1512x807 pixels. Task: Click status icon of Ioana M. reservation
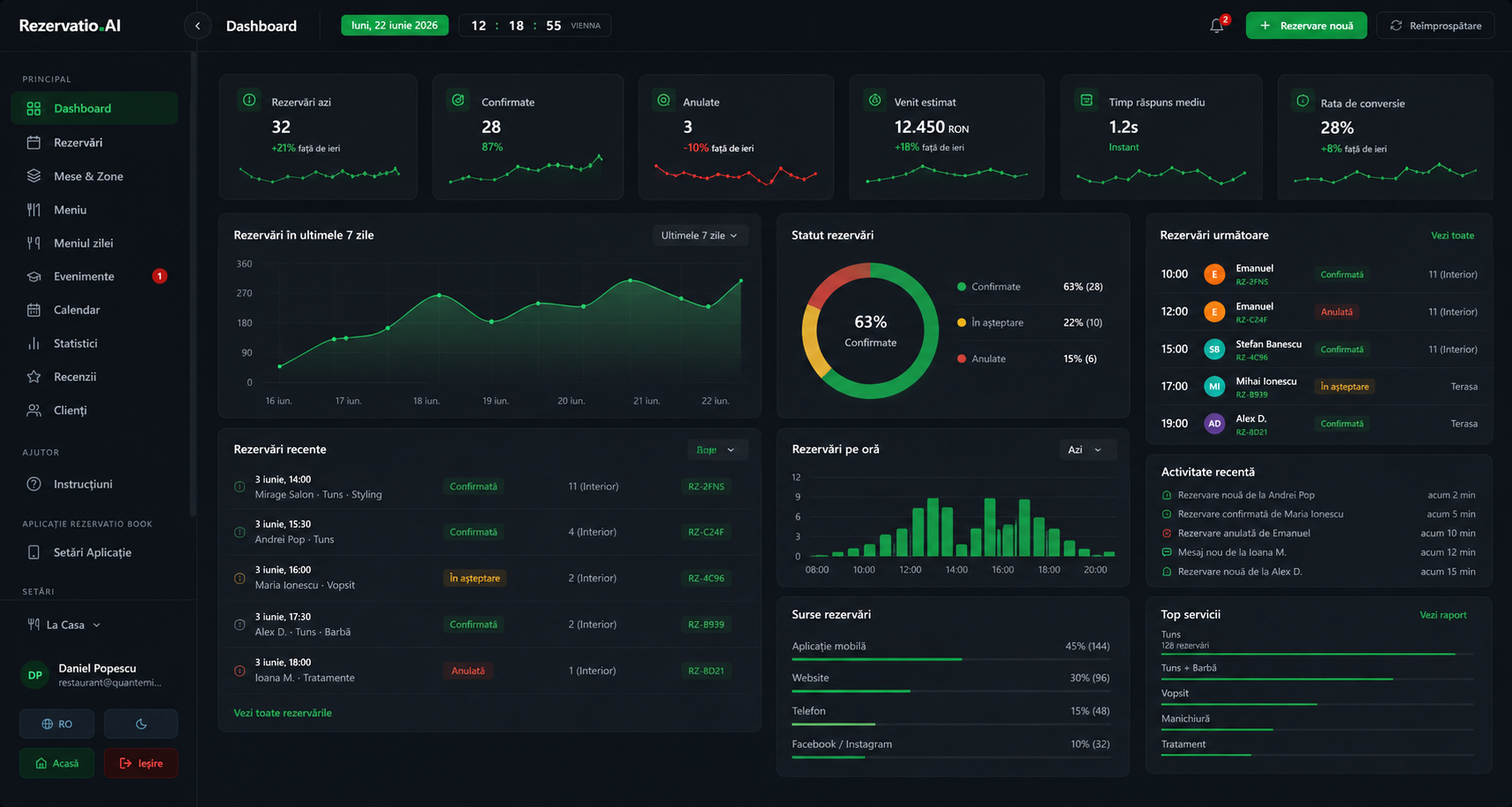tap(240, 670)
